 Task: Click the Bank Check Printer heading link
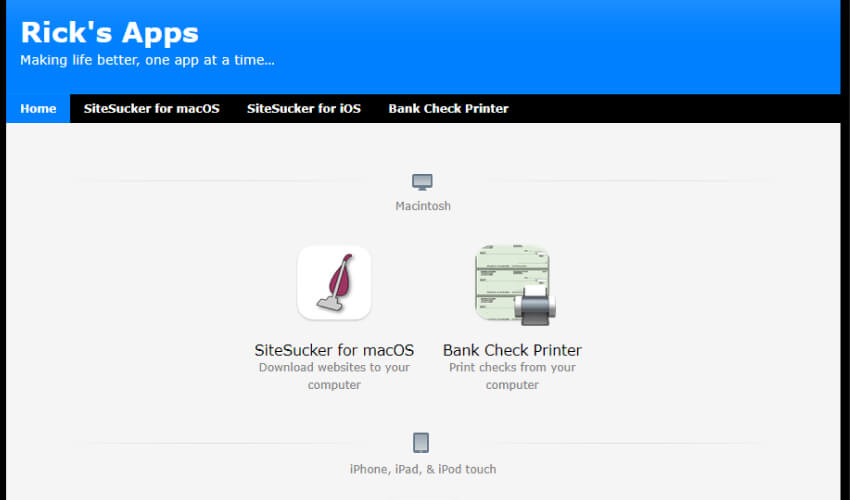click(512, 350)
